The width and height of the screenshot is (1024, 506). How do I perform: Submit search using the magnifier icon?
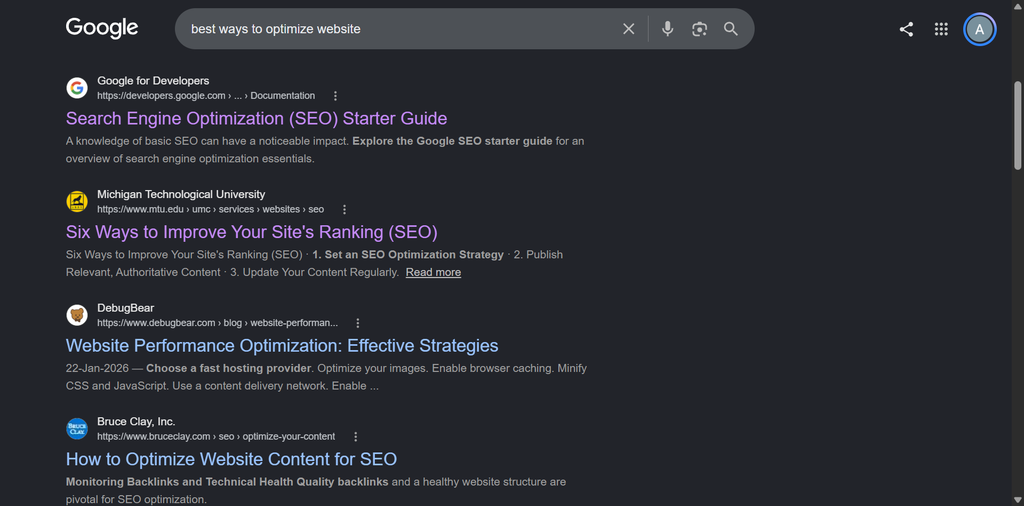[x=731, y=29]
